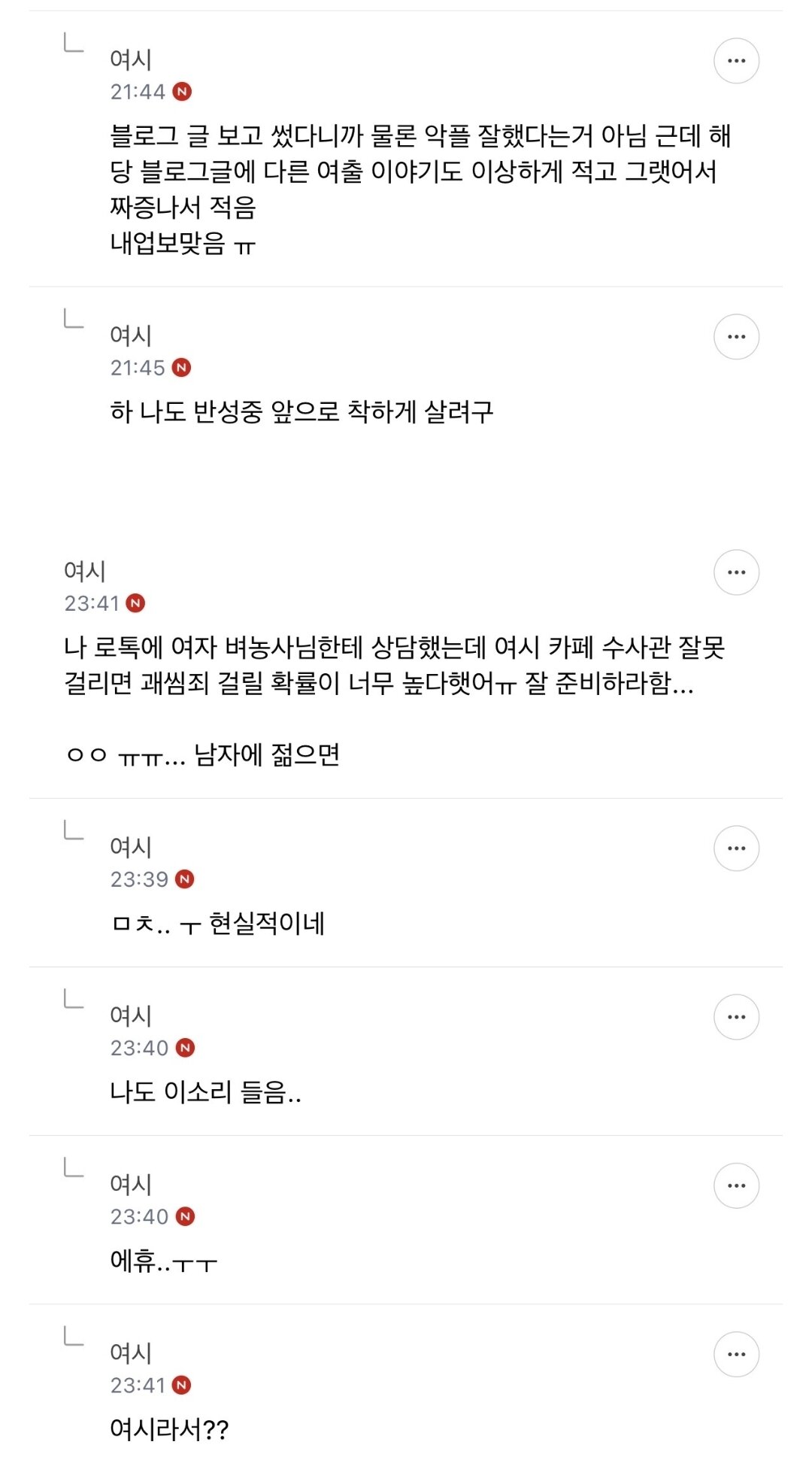Open more options for the 23:39 reply
The width and height of the screenshot is (812, 1460).
pos(736,848)
